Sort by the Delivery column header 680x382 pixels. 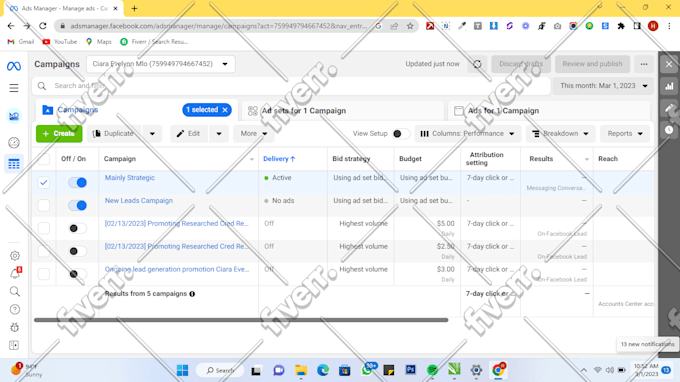coord(279,159)
